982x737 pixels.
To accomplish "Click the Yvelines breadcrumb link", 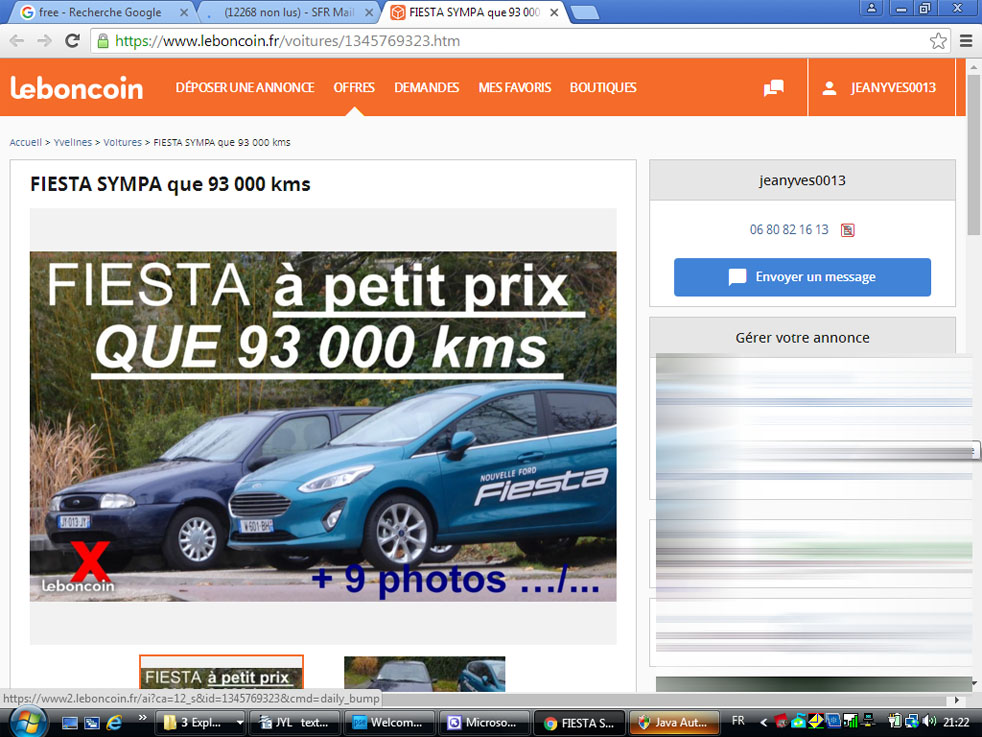I will tap(73, 143).
